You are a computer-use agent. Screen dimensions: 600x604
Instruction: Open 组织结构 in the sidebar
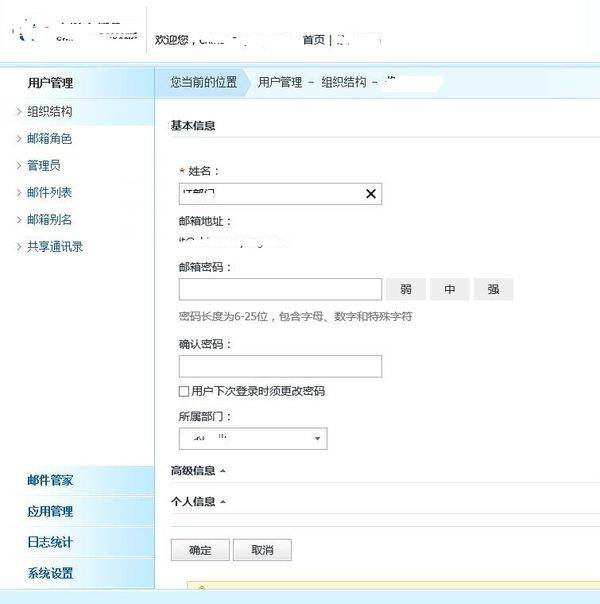pos(50,112)
